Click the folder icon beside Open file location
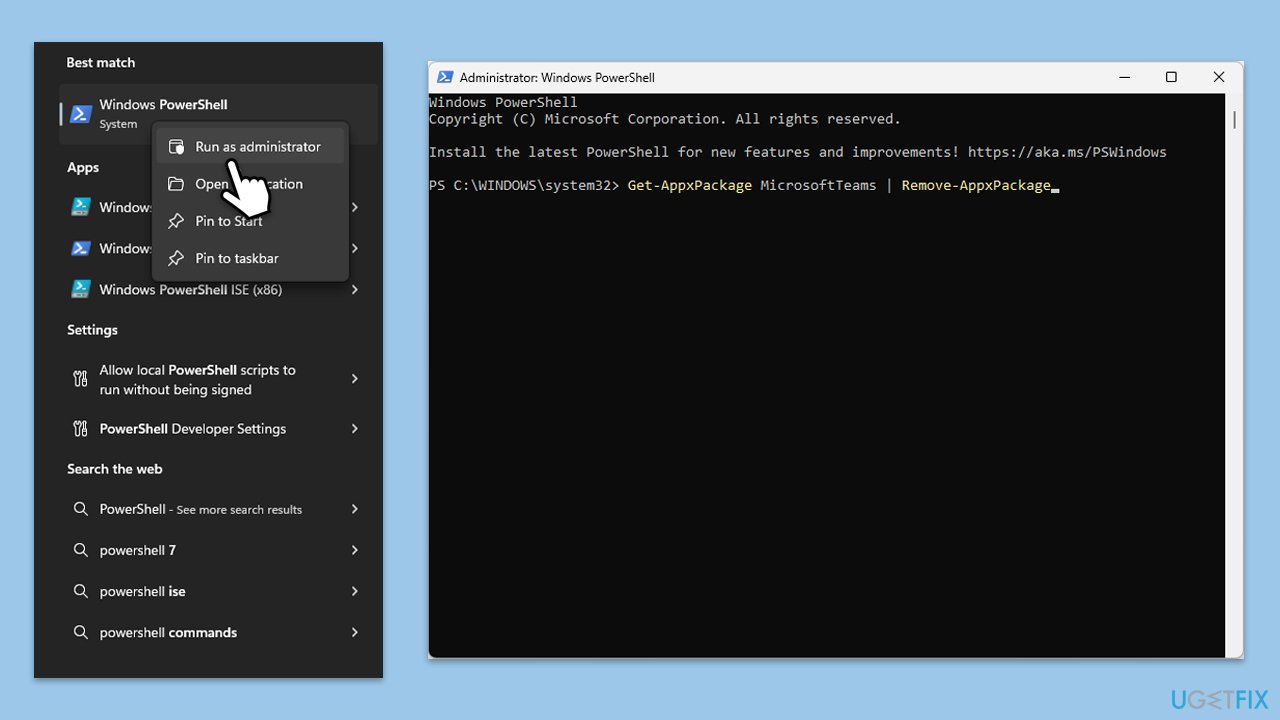Image resolution: width=1280 pixels, height=720 pixels. click(176, 184)
